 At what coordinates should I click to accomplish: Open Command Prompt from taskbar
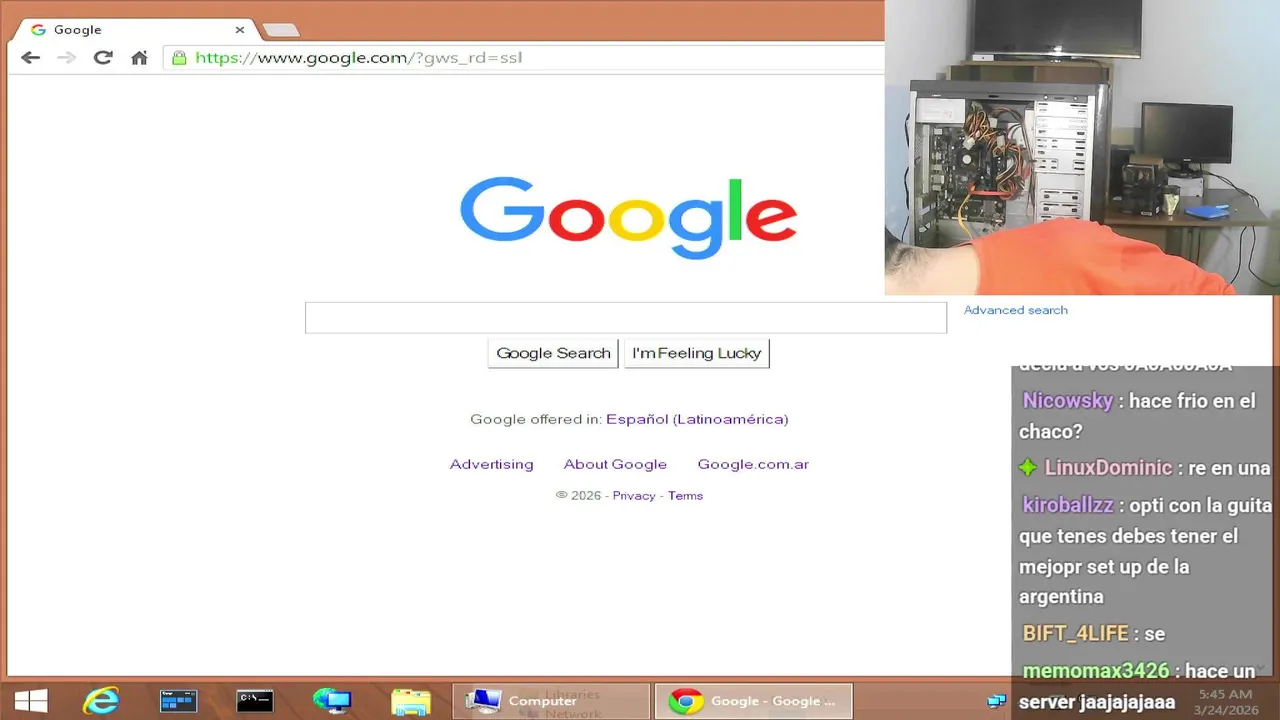pyautogui.click(x=255, y=701)
